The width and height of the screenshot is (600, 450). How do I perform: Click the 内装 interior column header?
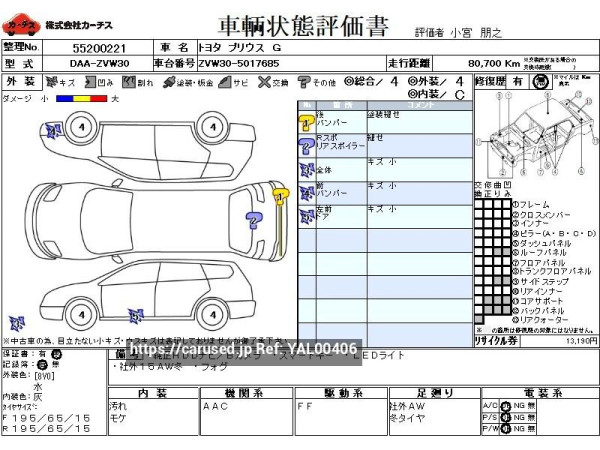click(153, 393)
